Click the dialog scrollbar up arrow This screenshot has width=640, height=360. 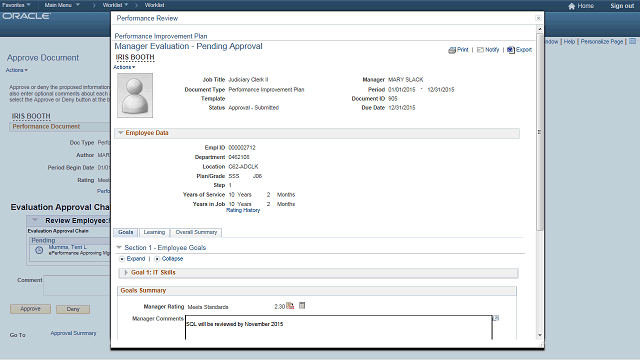click(540, 29)
